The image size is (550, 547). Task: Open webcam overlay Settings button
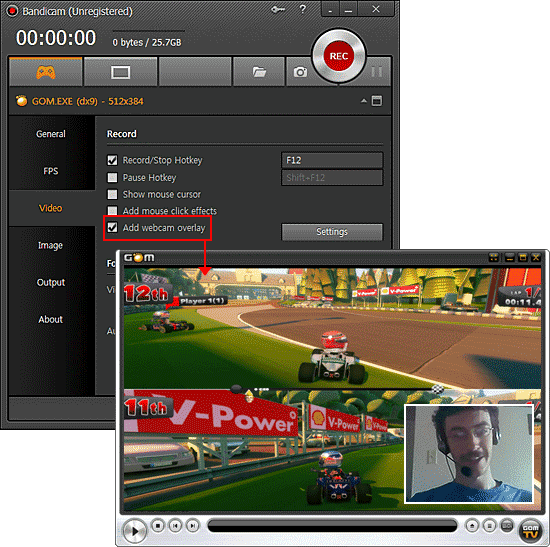coord(332,232)
